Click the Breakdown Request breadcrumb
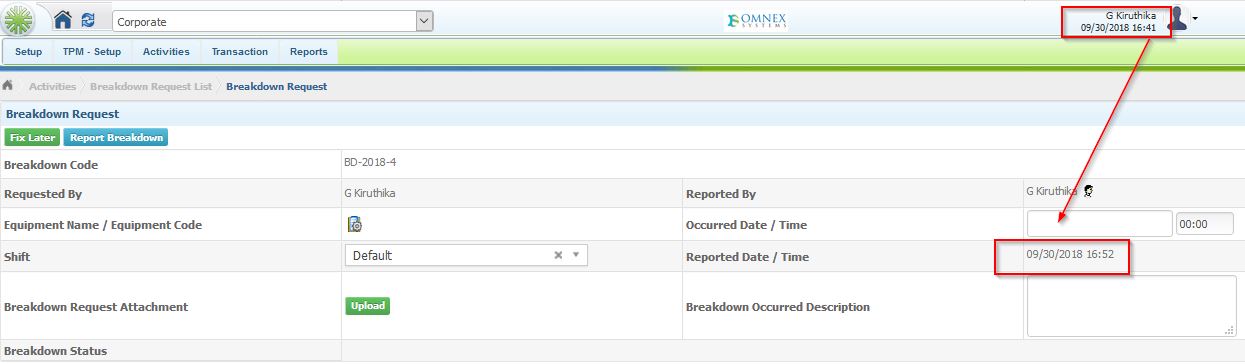 (x=277, y=87)
